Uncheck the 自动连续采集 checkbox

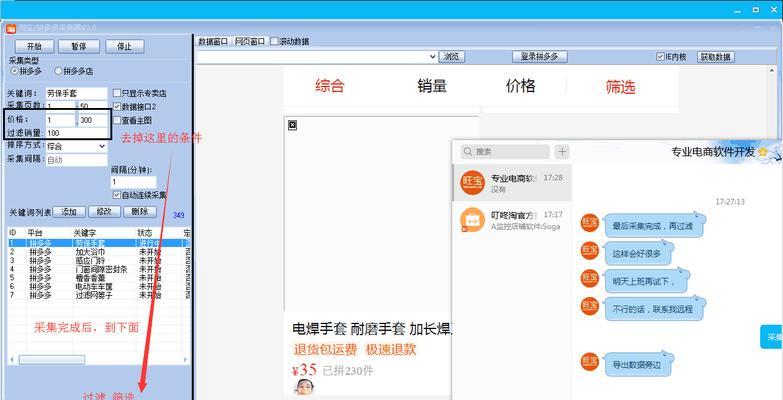(117, 195)
